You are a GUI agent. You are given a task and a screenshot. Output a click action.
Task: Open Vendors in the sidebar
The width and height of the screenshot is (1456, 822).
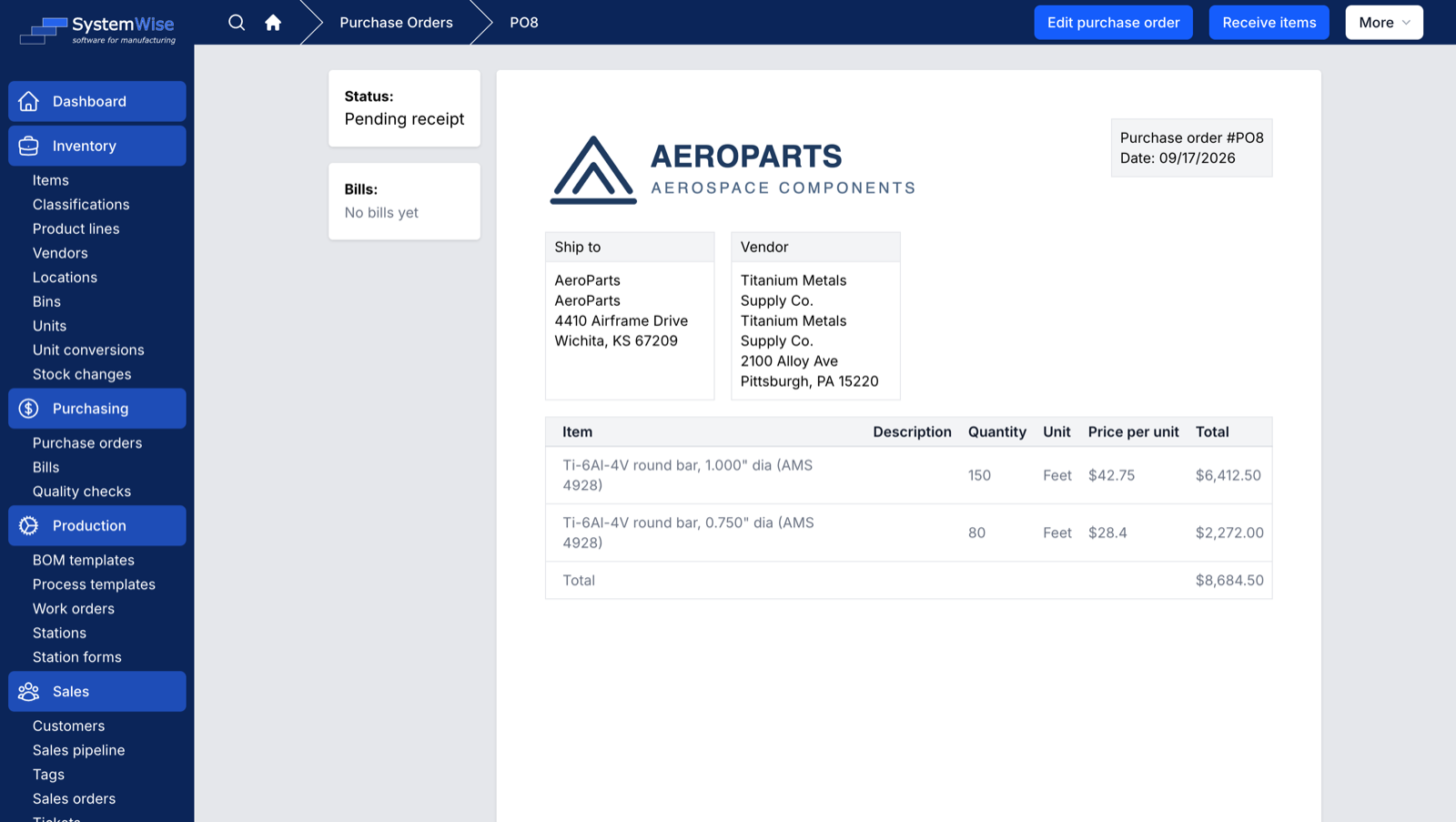pos(60,253)
